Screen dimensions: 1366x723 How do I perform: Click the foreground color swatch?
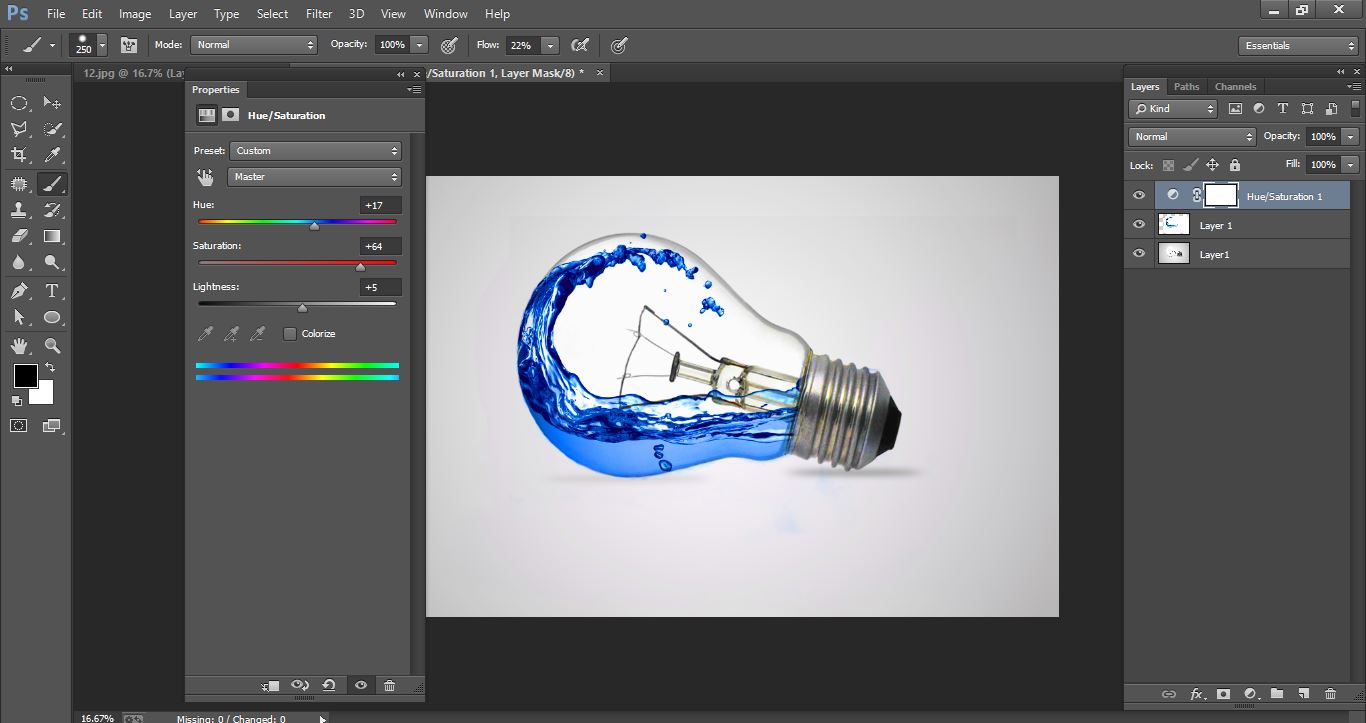pos(24,377)
